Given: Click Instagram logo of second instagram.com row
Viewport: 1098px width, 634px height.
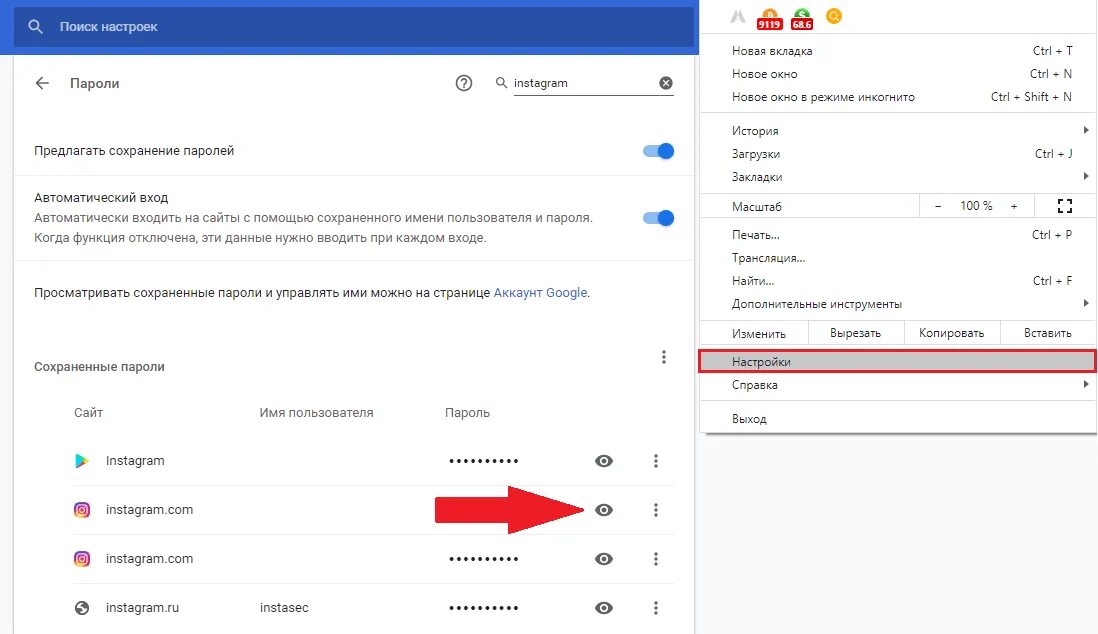Looking at the screenshot, I should (x=82, y=559).
